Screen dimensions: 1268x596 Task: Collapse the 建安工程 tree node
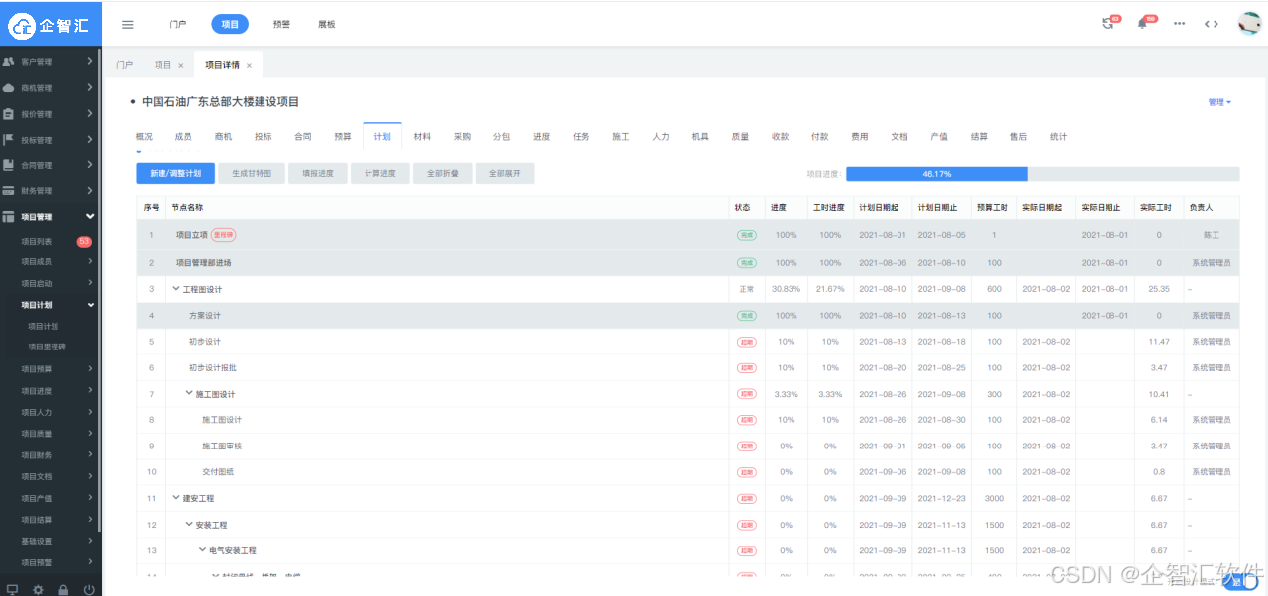point(176,498)
